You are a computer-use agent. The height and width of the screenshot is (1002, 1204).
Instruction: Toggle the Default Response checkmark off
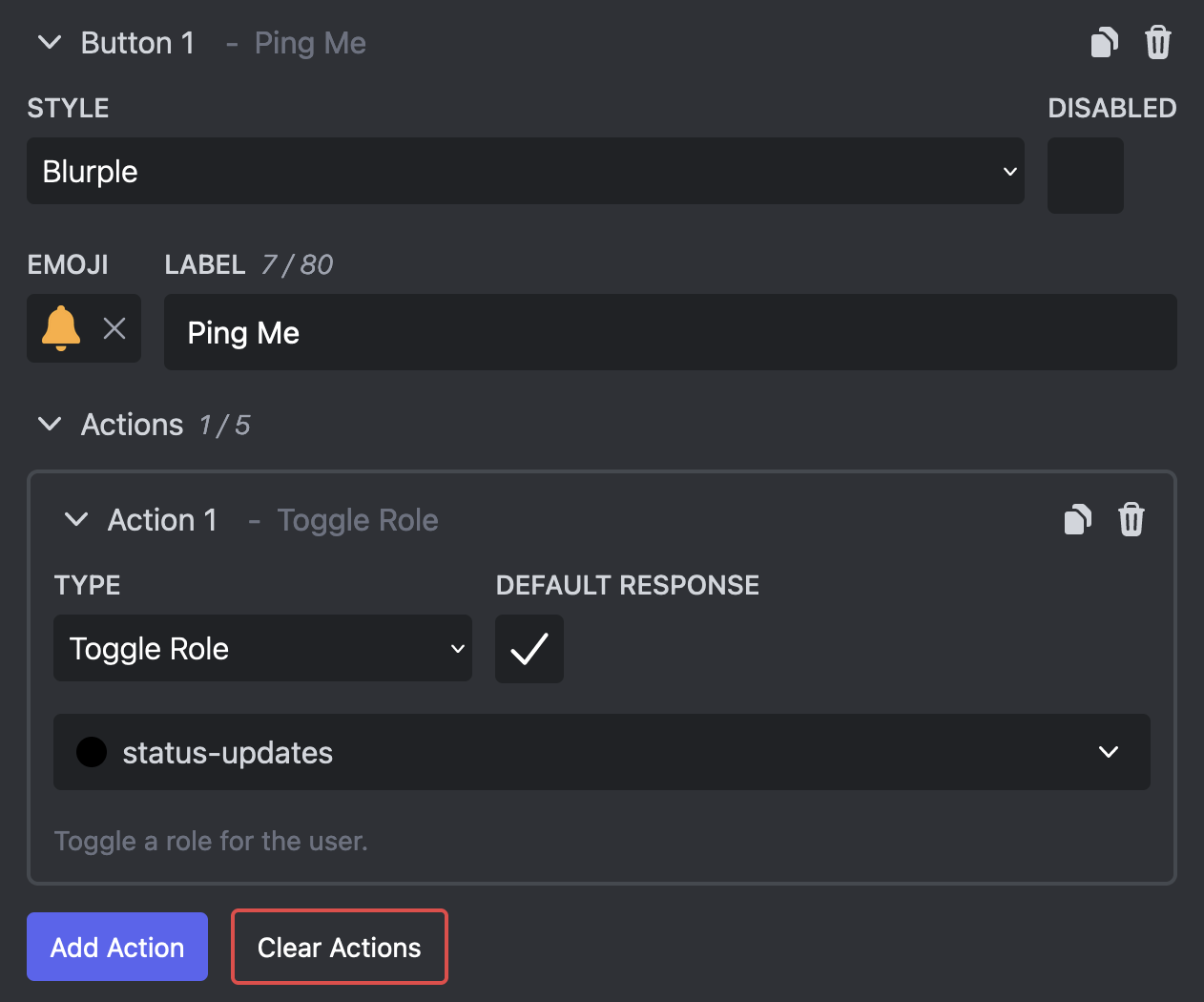529,649
